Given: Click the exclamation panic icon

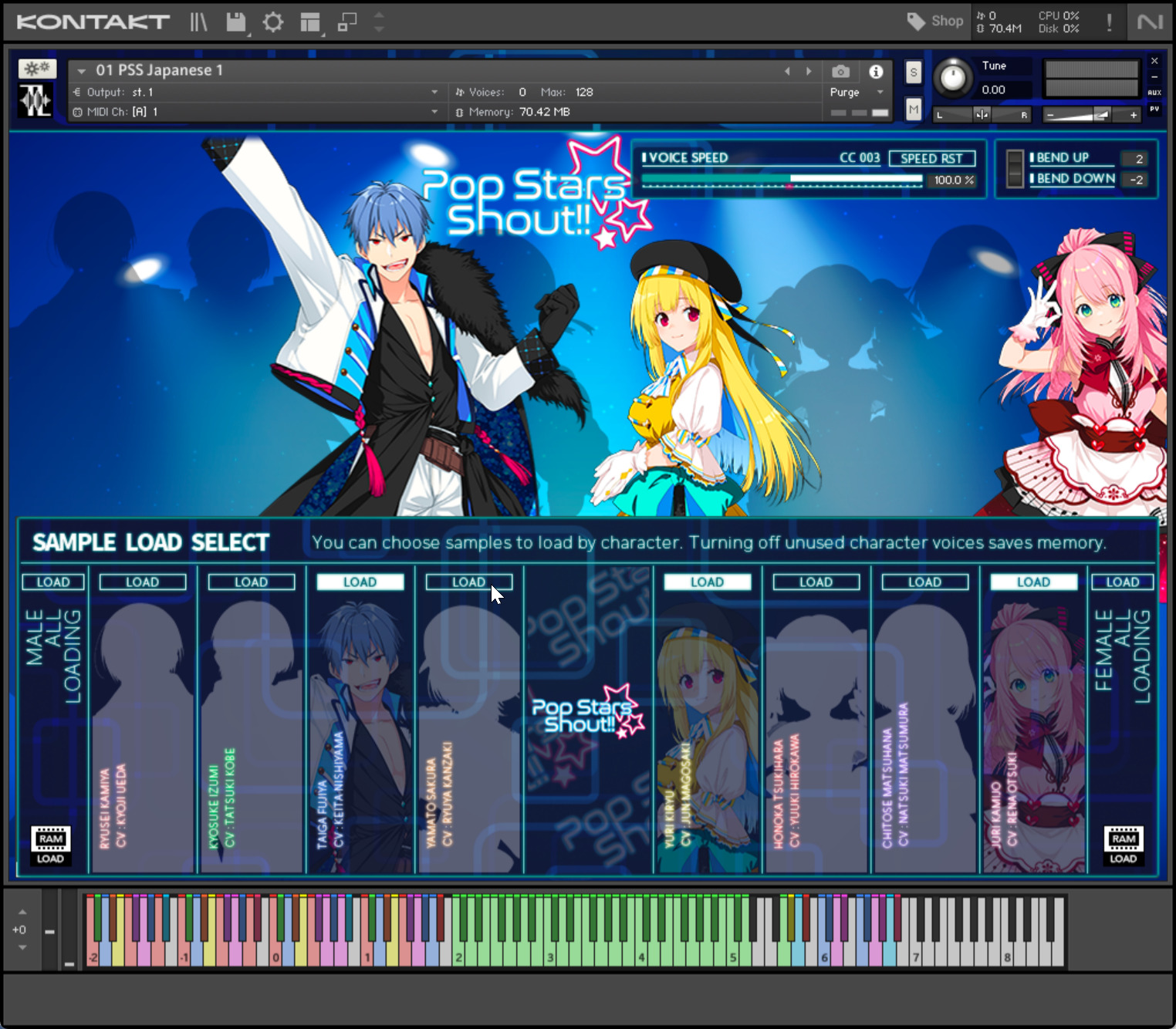Looking at the screenshot, I should [1109, 22].
